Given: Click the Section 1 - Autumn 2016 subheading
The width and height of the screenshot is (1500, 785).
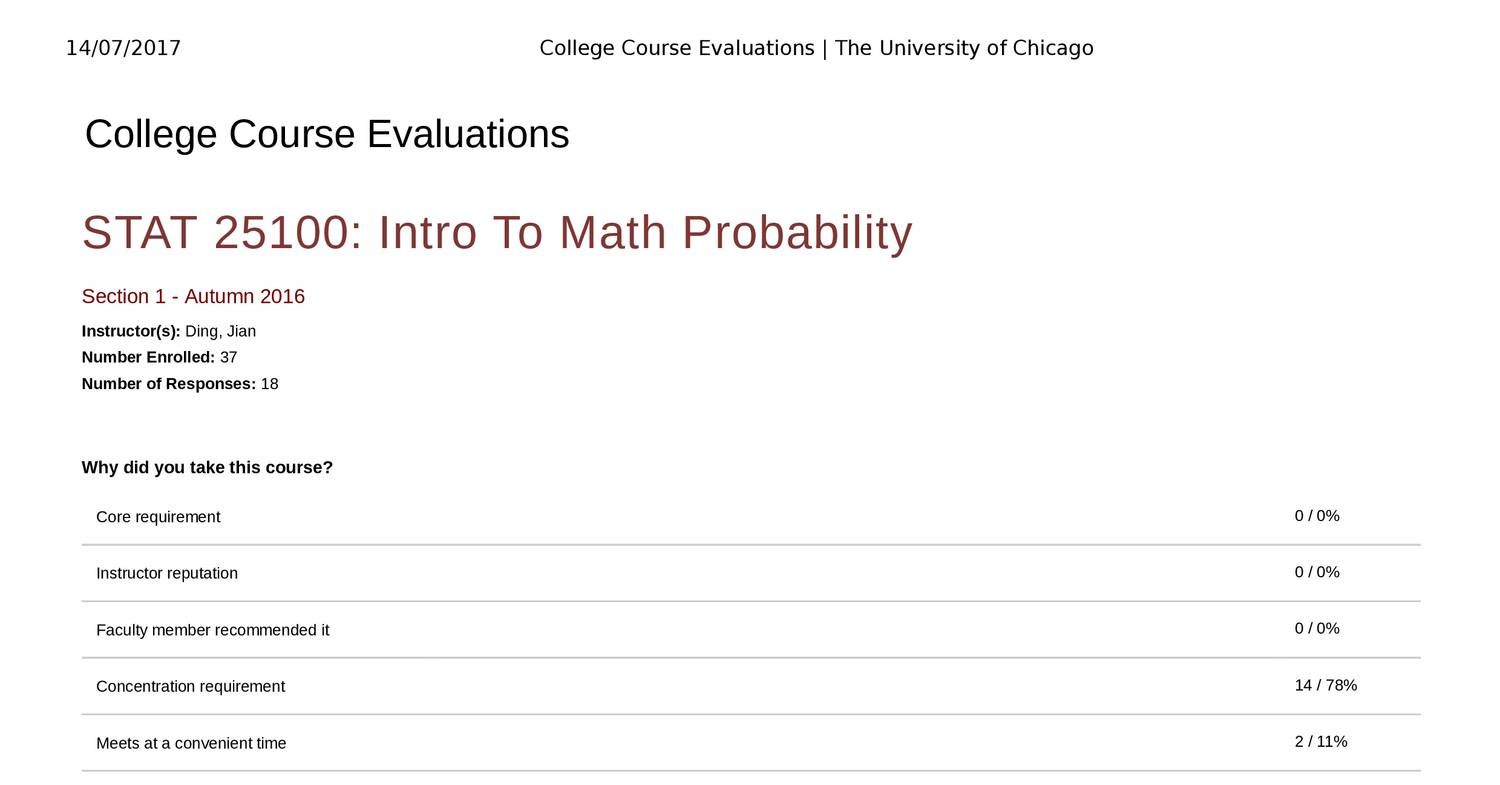Looking at the screenshot, I should [193, 296].
